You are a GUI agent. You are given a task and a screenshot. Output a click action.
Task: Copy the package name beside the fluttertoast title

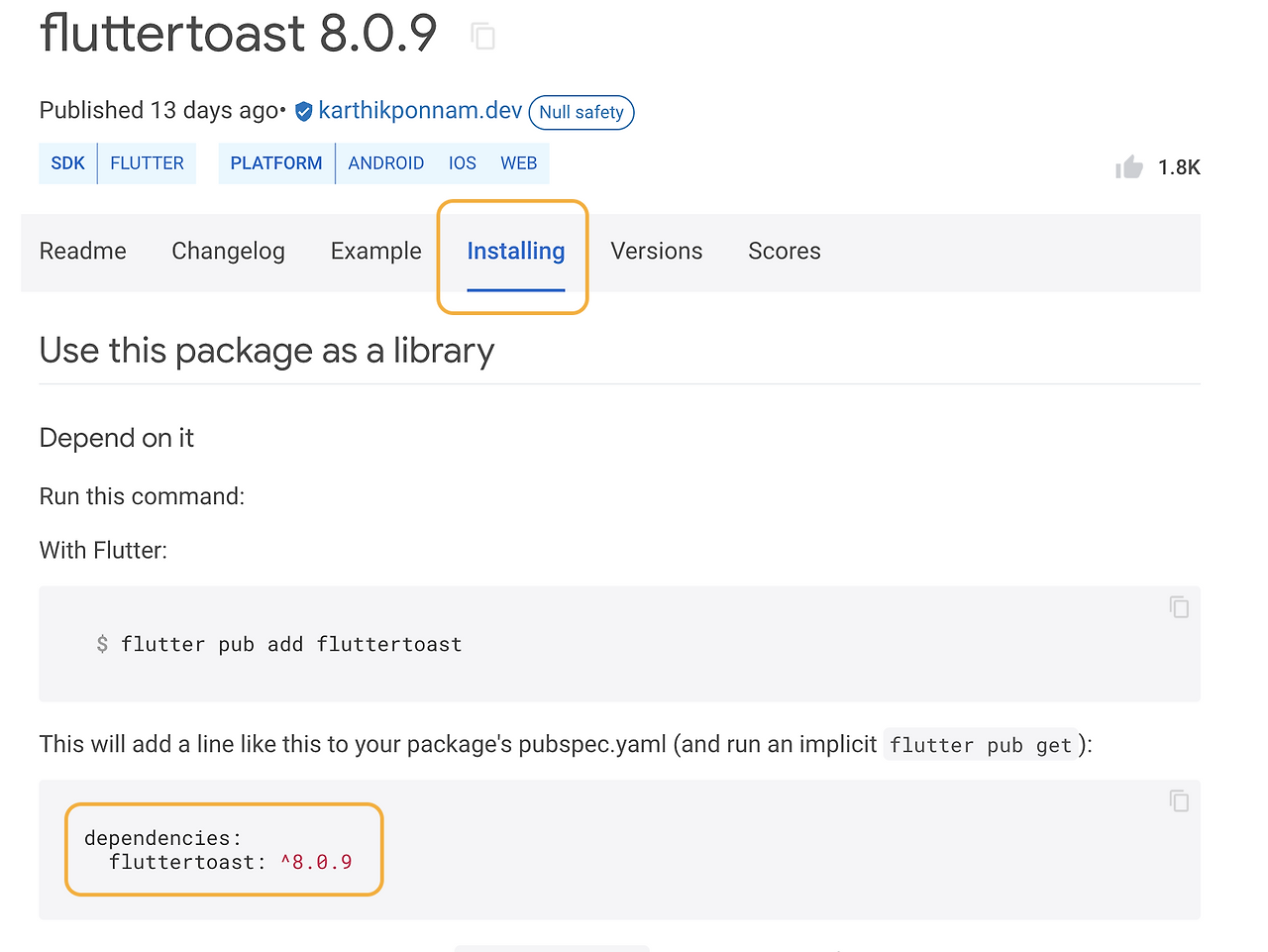point(483,37)
